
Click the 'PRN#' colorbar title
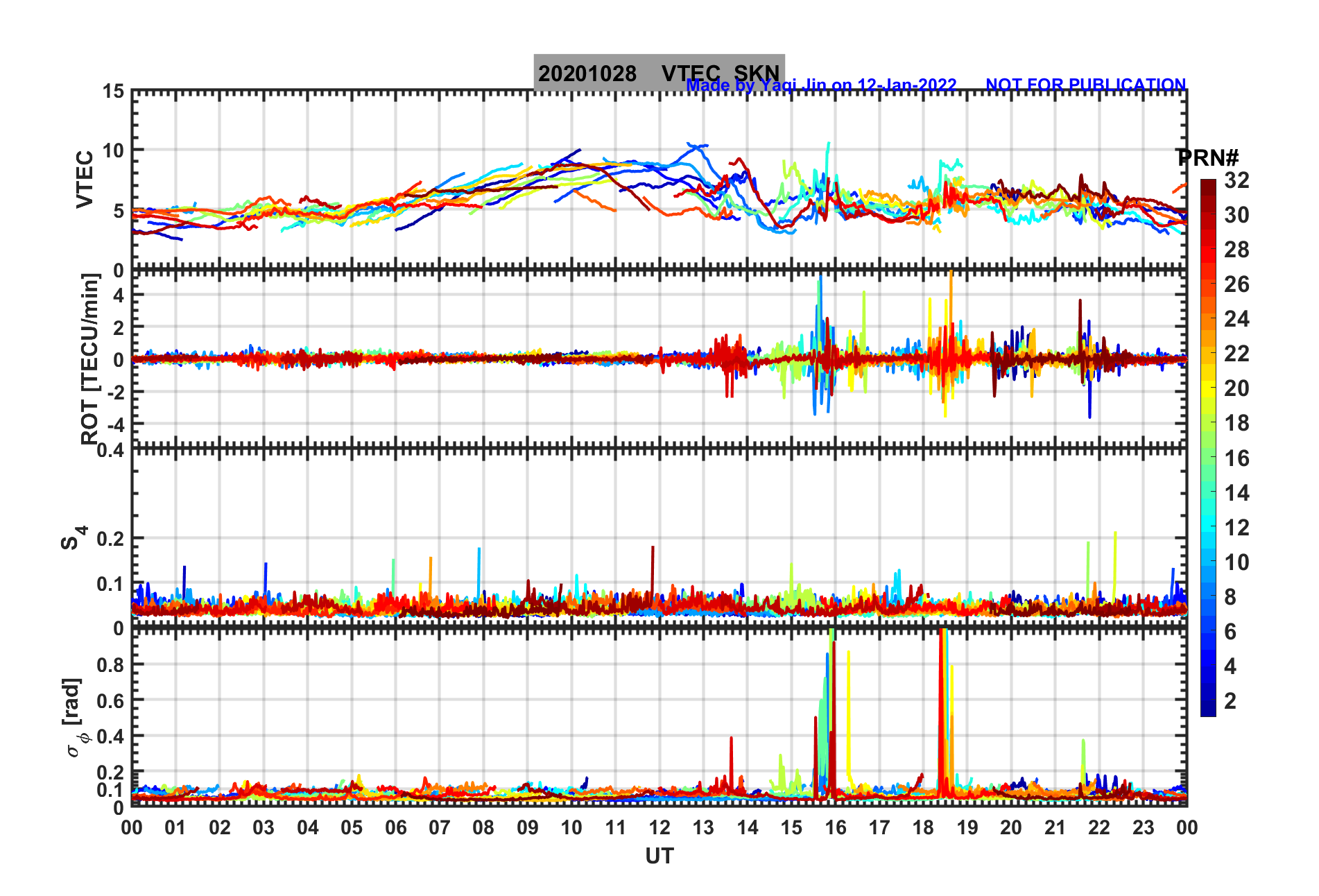1207,158
